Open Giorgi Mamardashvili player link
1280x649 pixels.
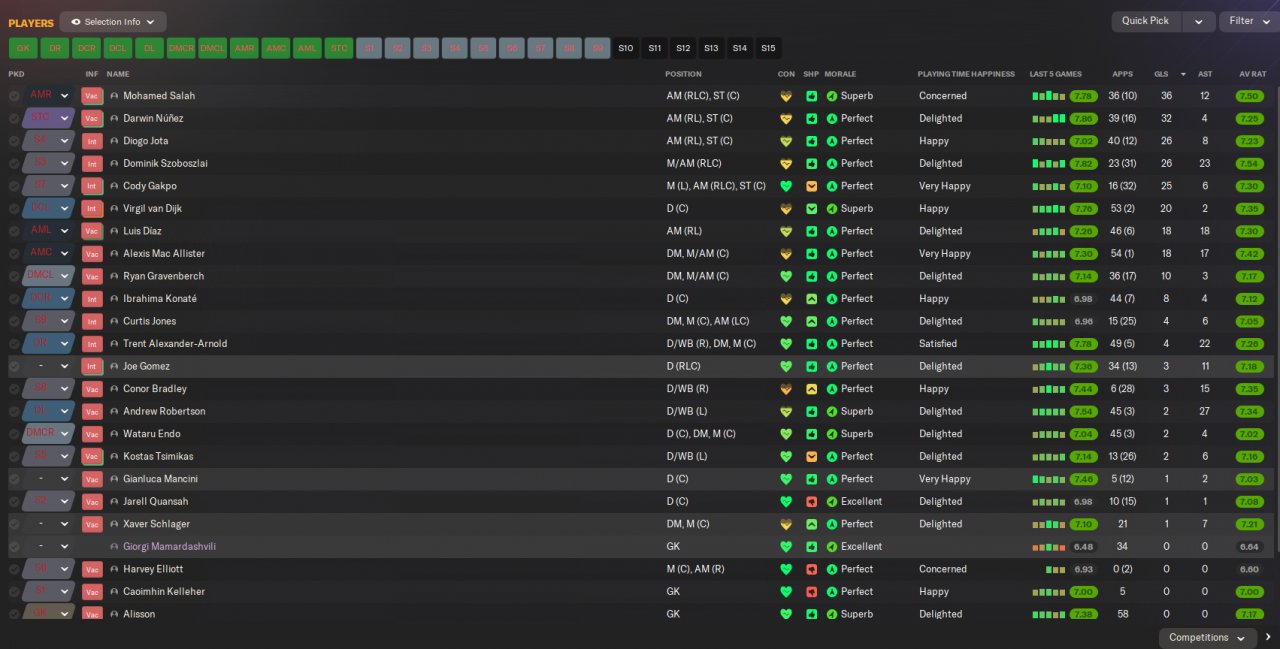169,547
